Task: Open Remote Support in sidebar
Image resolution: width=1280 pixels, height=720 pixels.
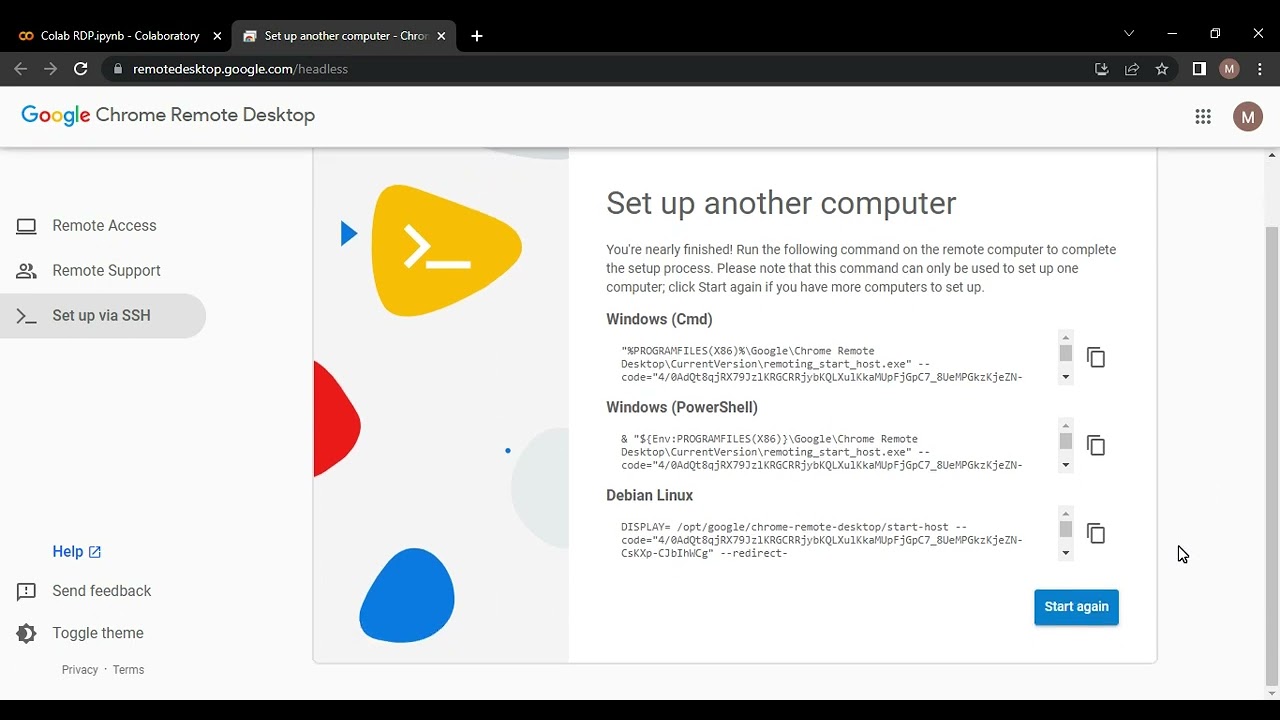Action: click(x=103, y=271)
